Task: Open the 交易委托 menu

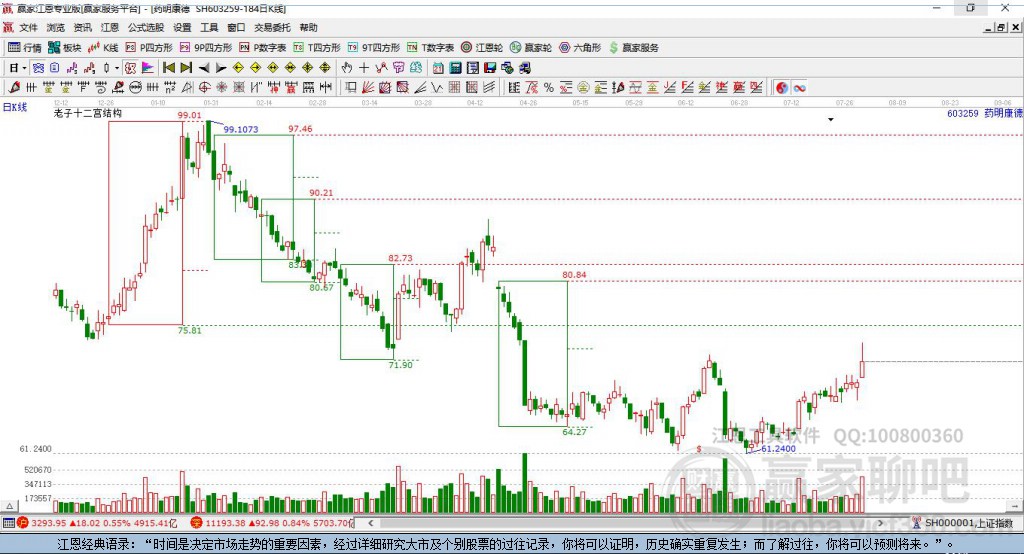Action: tap(272, 27)
